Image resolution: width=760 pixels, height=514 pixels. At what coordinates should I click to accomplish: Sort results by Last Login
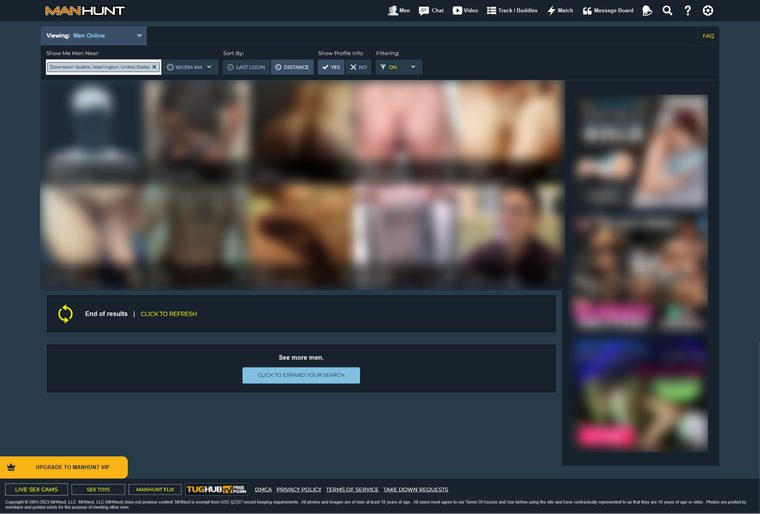(x=246, y=67)
